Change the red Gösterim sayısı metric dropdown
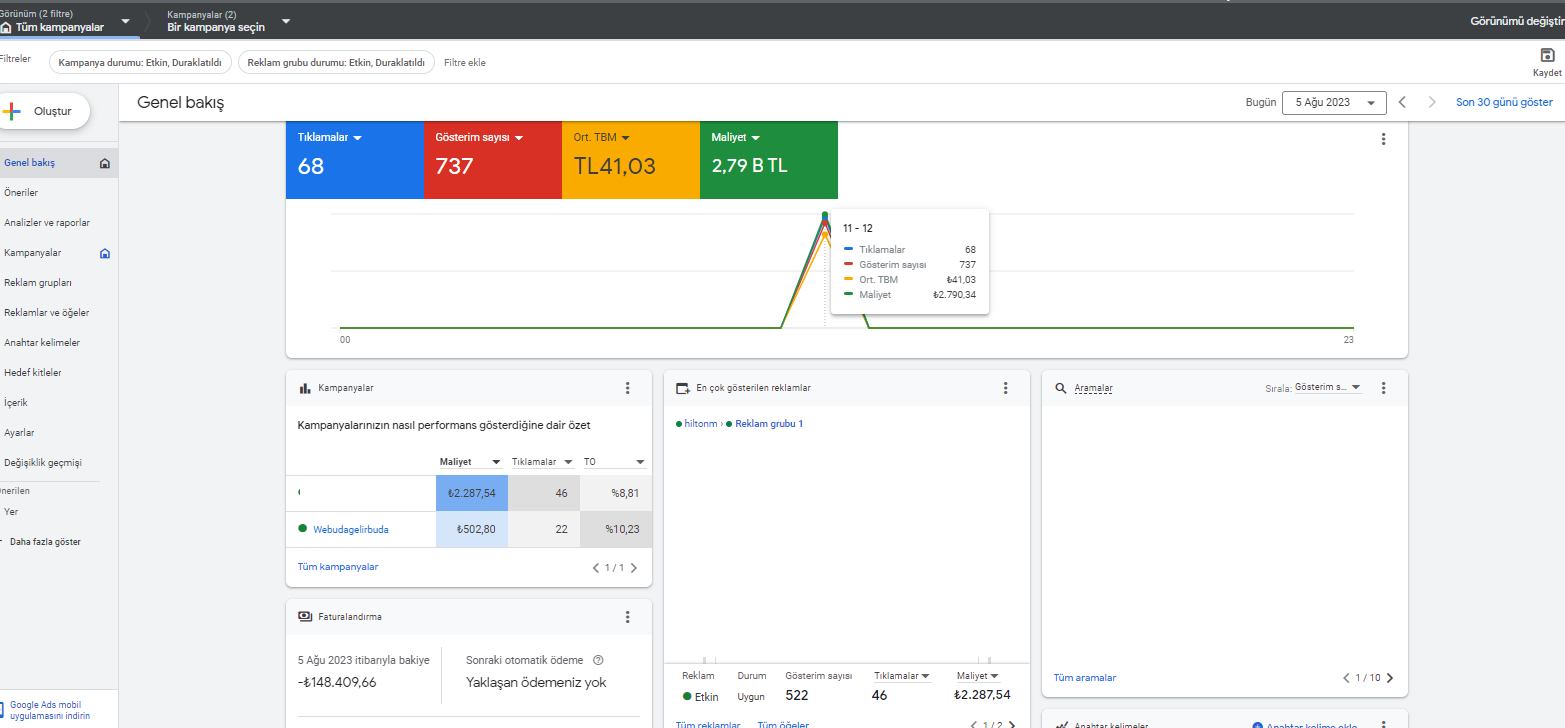 click(x=480, y=137)
